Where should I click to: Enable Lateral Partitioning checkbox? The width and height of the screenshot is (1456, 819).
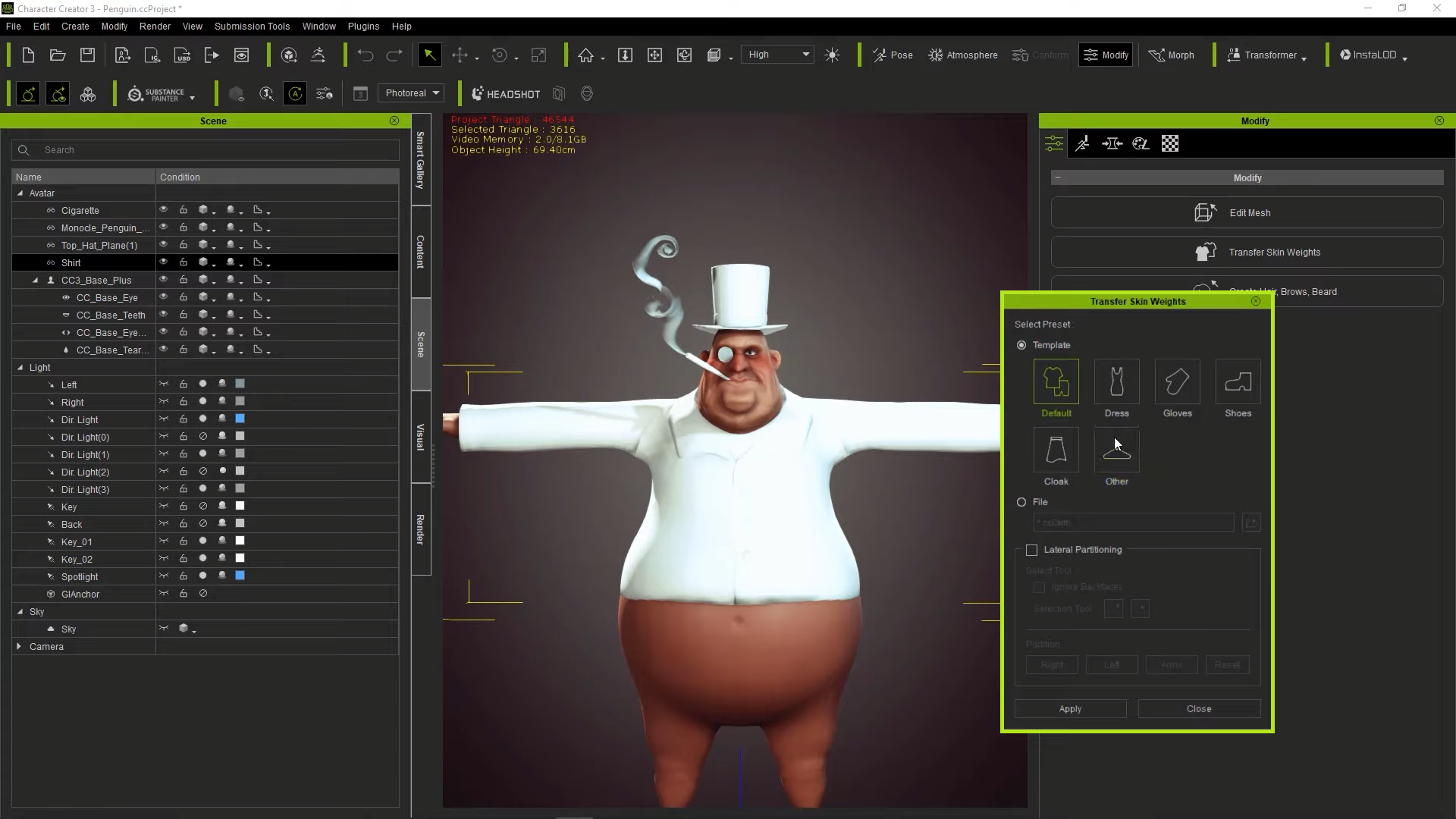pos(1031,550)
